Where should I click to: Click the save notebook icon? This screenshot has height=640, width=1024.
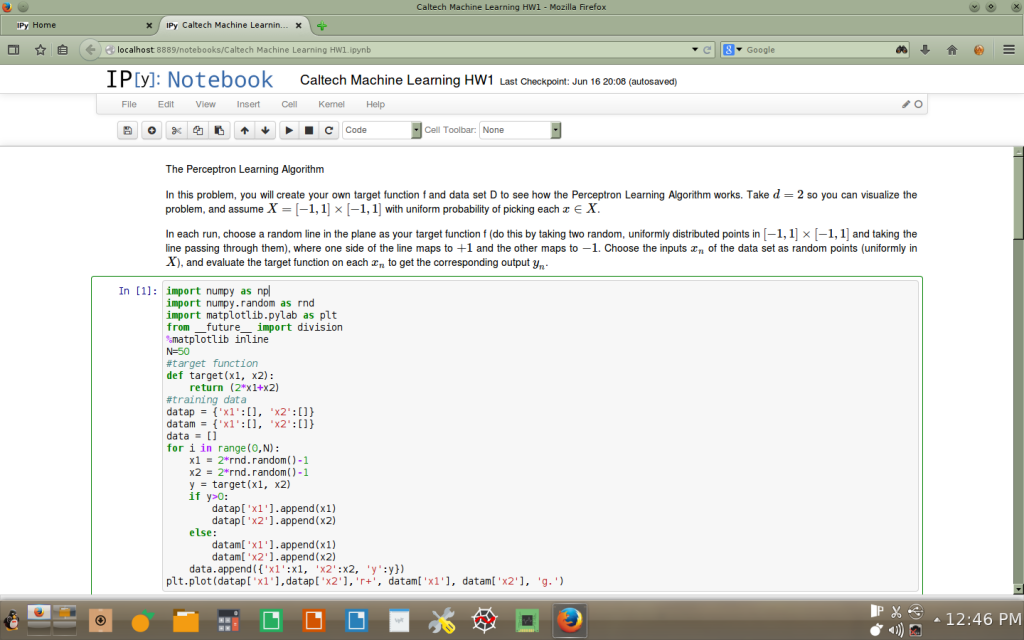[x=128, y=130]
